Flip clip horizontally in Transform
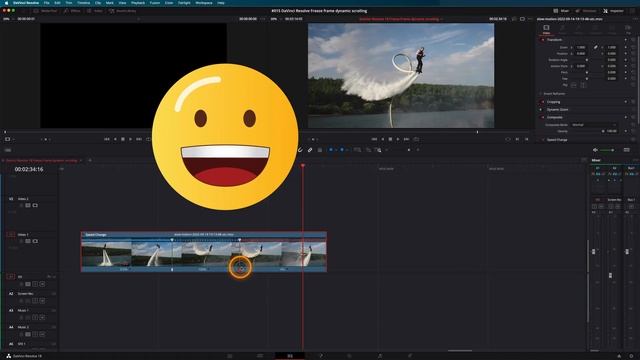640x360 pixels. [574, 85]
